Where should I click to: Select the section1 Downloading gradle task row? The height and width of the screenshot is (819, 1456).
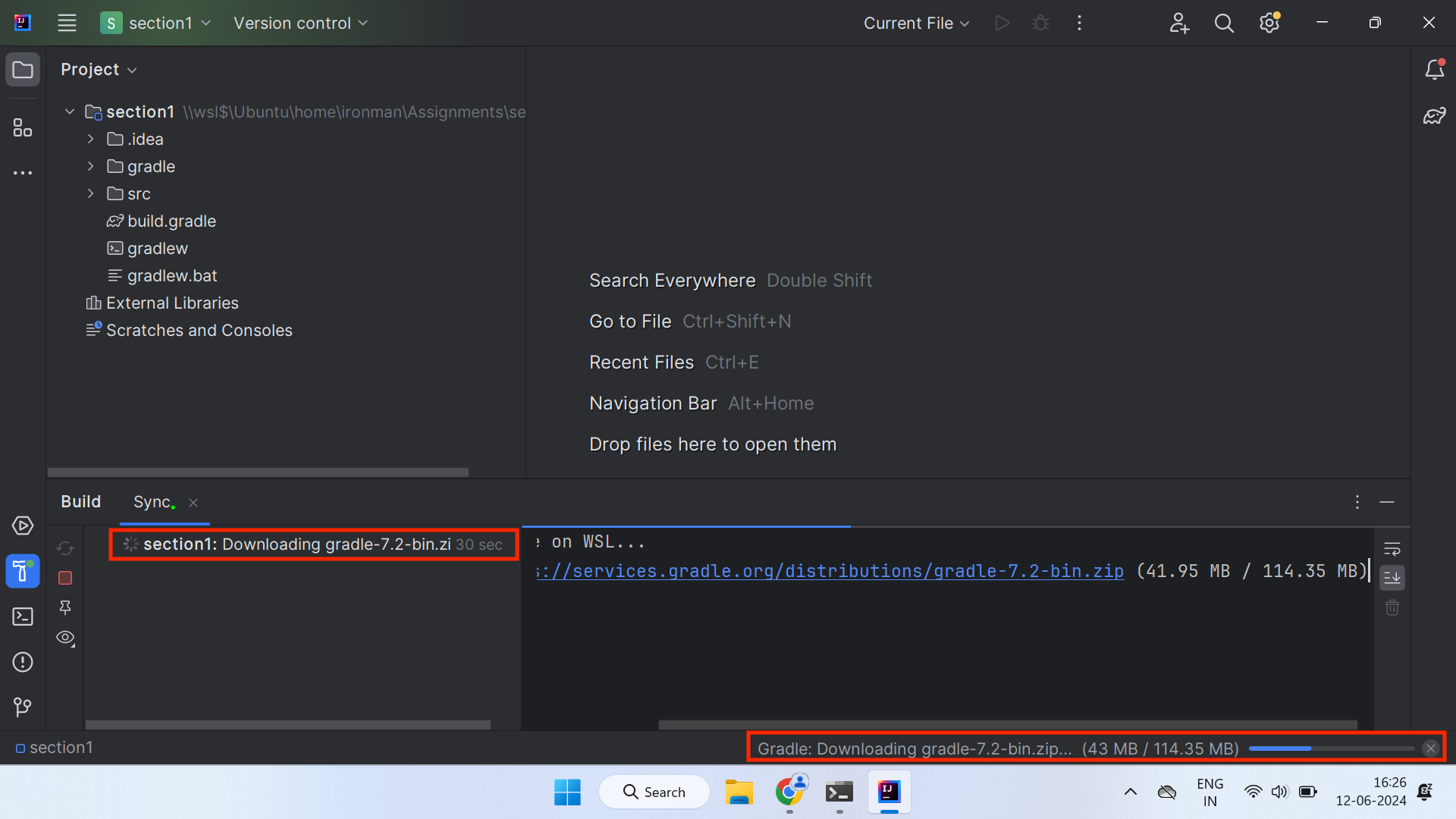pos(313,544)
